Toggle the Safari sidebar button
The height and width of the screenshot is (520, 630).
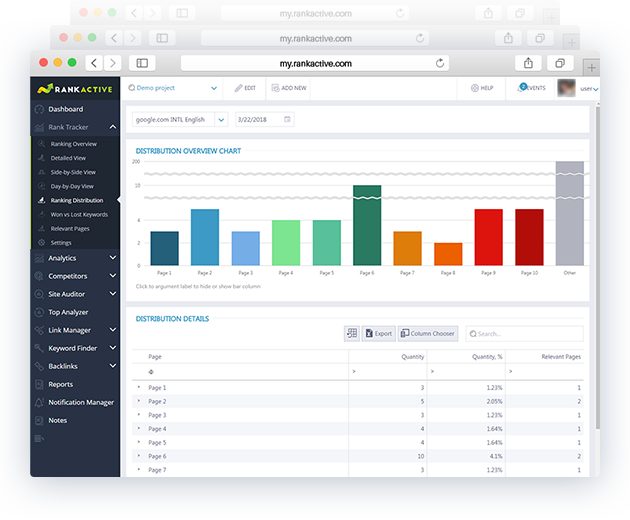142,63
